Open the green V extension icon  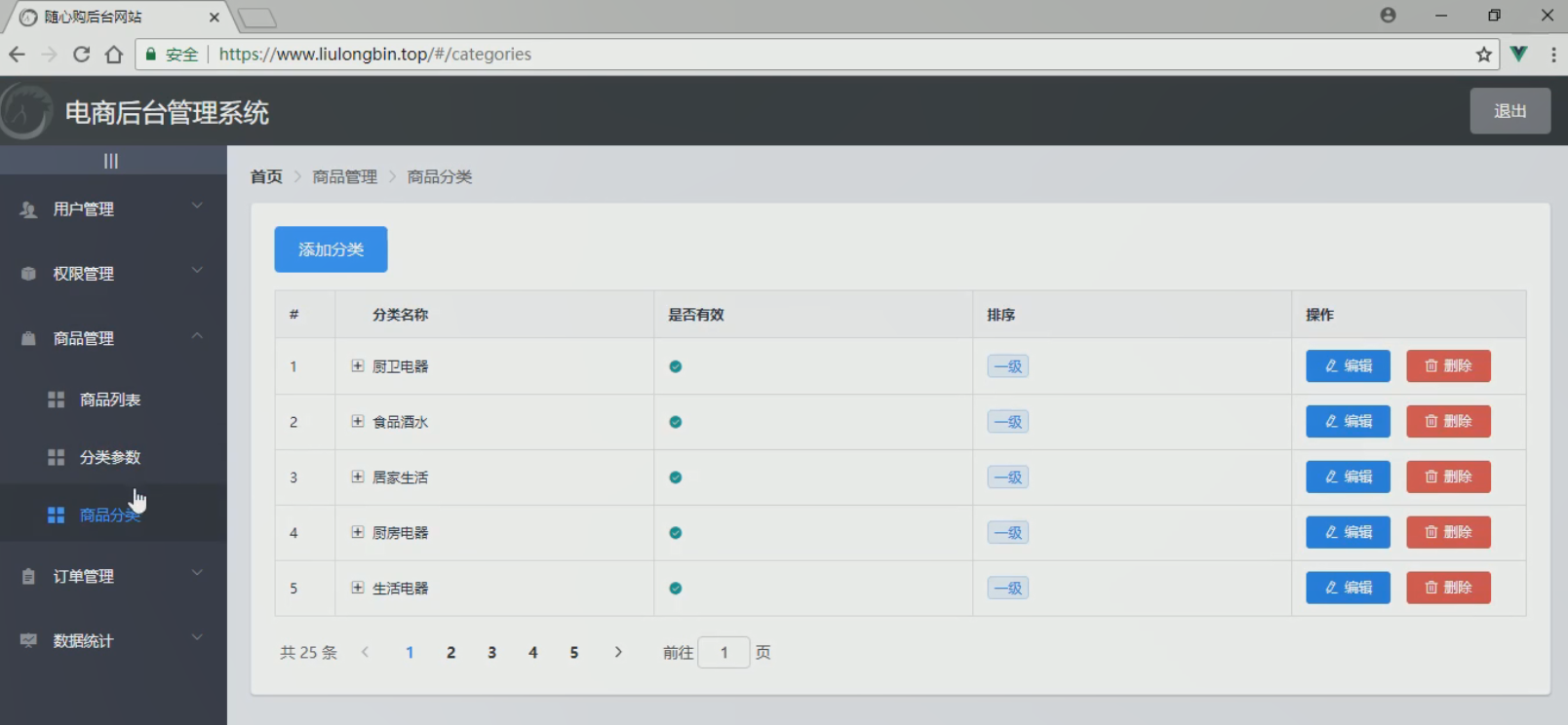(x=1518, y=54)
